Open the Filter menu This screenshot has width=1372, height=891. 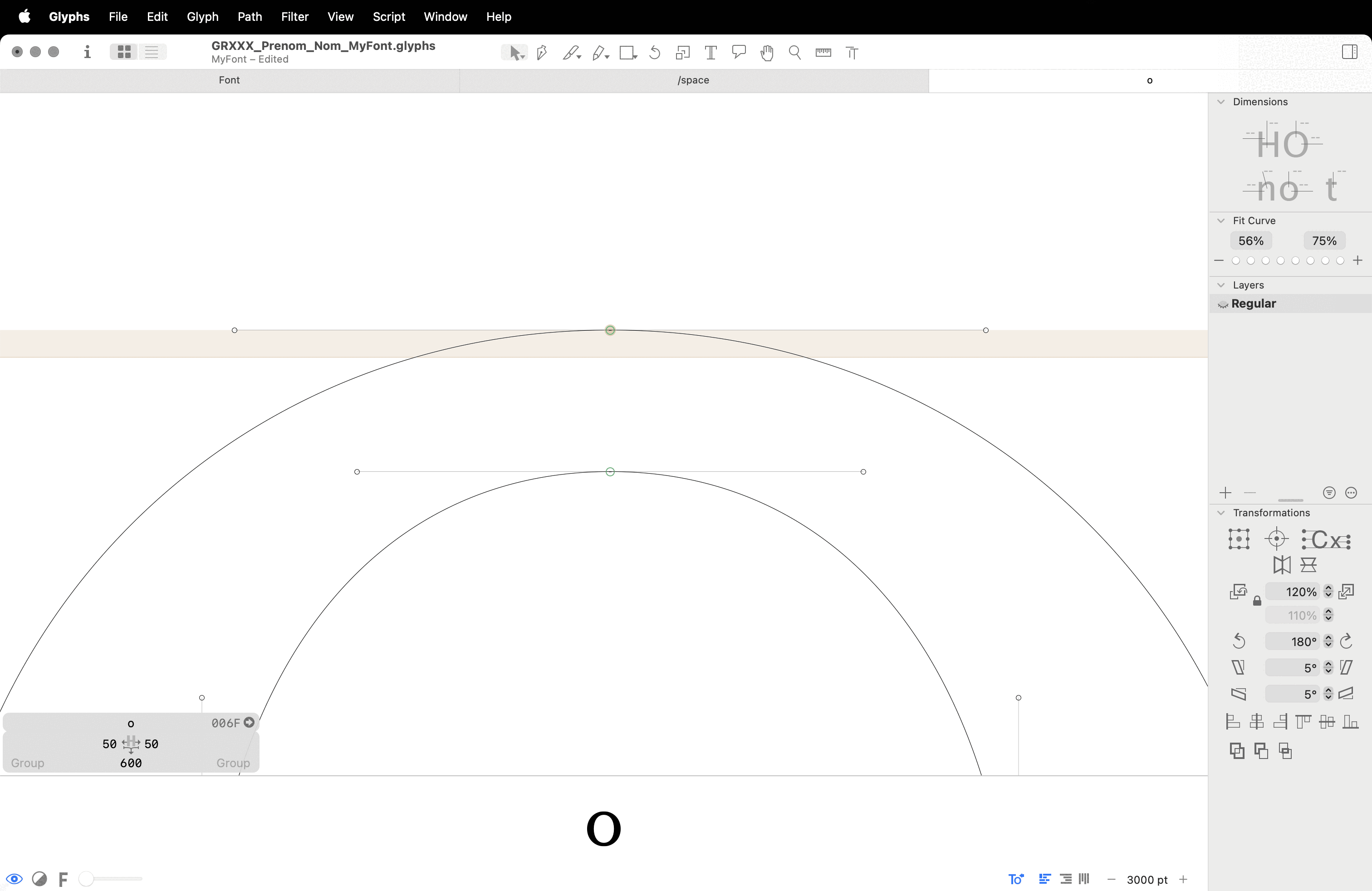pyautogui.click(x=294, y=17)
